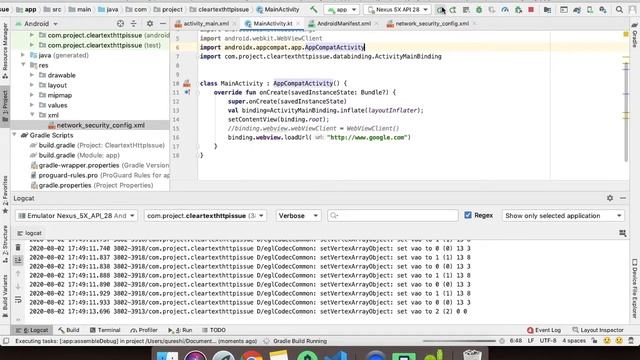Click the logcat search input field

393,216
